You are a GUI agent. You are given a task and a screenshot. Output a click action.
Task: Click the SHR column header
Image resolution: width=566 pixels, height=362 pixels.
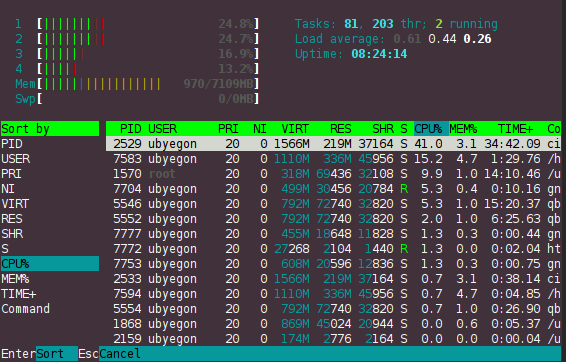(x=383, y=129)
